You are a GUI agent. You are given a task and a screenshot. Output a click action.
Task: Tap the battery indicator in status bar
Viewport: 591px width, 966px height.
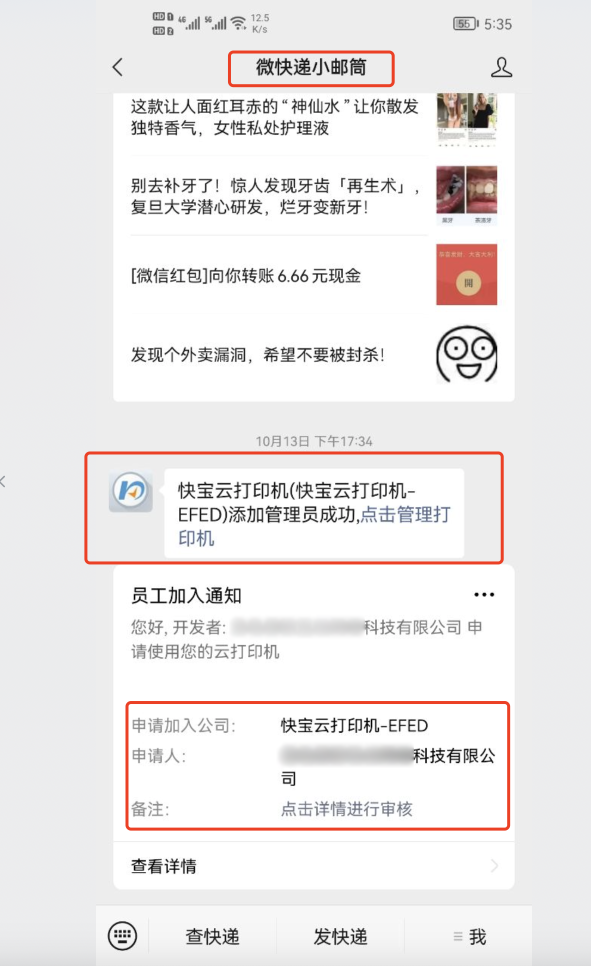pyautogui.click(x=465, y=24)
